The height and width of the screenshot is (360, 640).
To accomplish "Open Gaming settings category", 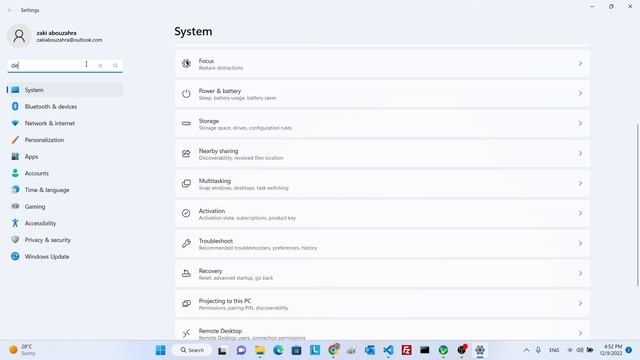I will [x=65, y=207].
